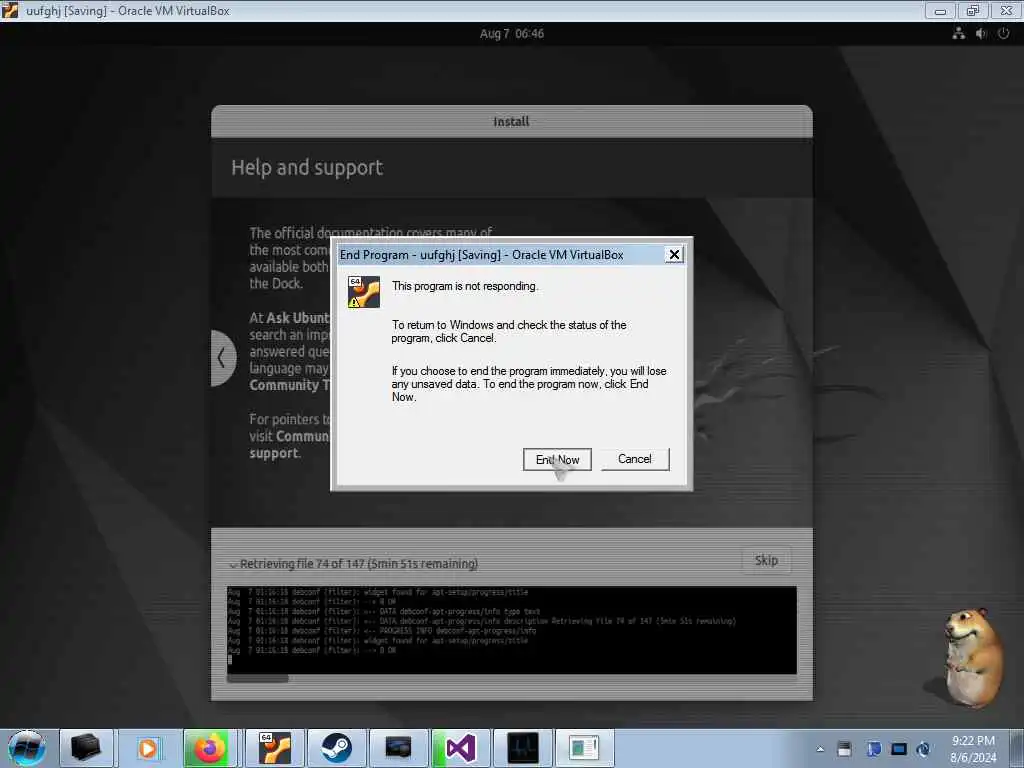The height and width of the screenshot is (768, 1024).
Task: Switch to VirtualBox taskbar icon
Action: click(x=274, y=748)
